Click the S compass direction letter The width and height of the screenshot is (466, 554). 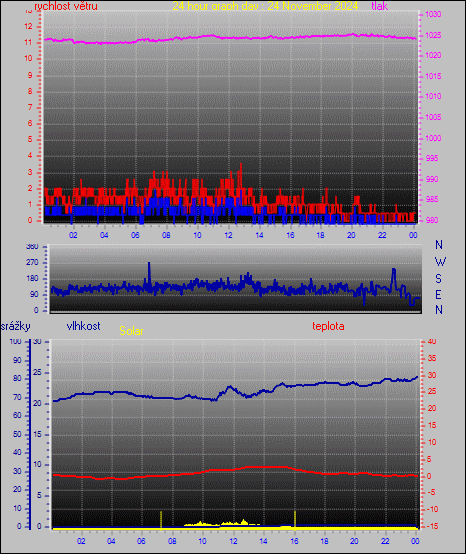pyautogui.click(x=438, y=279)
